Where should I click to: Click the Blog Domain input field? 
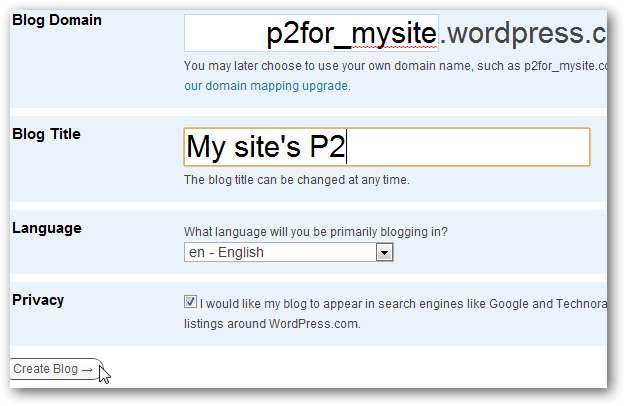[x=311, y=33]
